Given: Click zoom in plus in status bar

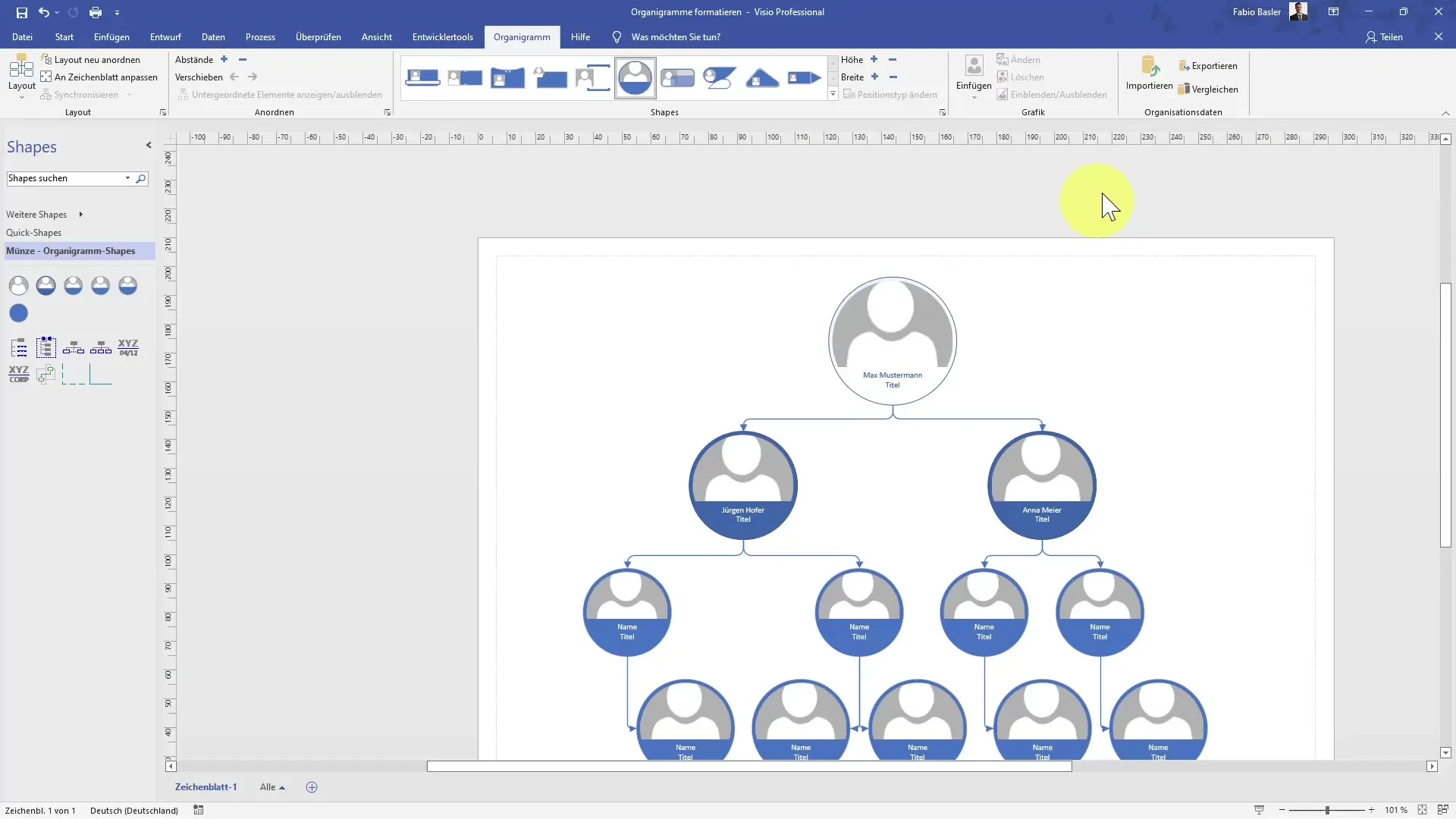Looking at the screenshot, I should (x=1371, y=810).
